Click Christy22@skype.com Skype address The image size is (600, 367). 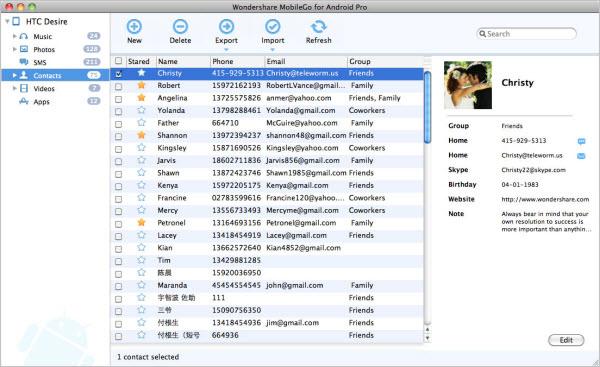point(533,170)
